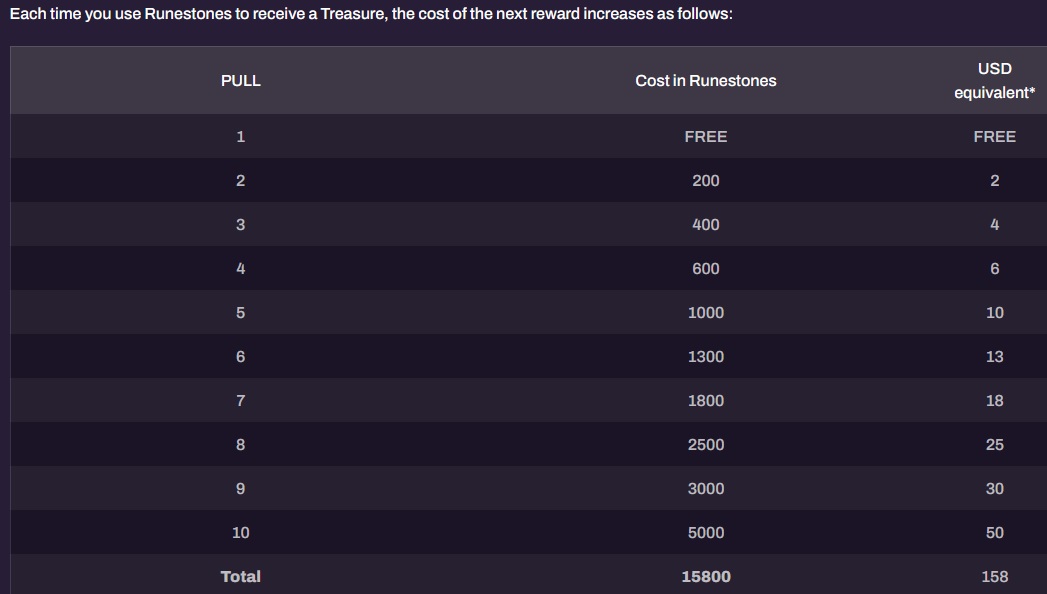
Task: Click the 400 Runestones cost cell
Action: point(706,225)
